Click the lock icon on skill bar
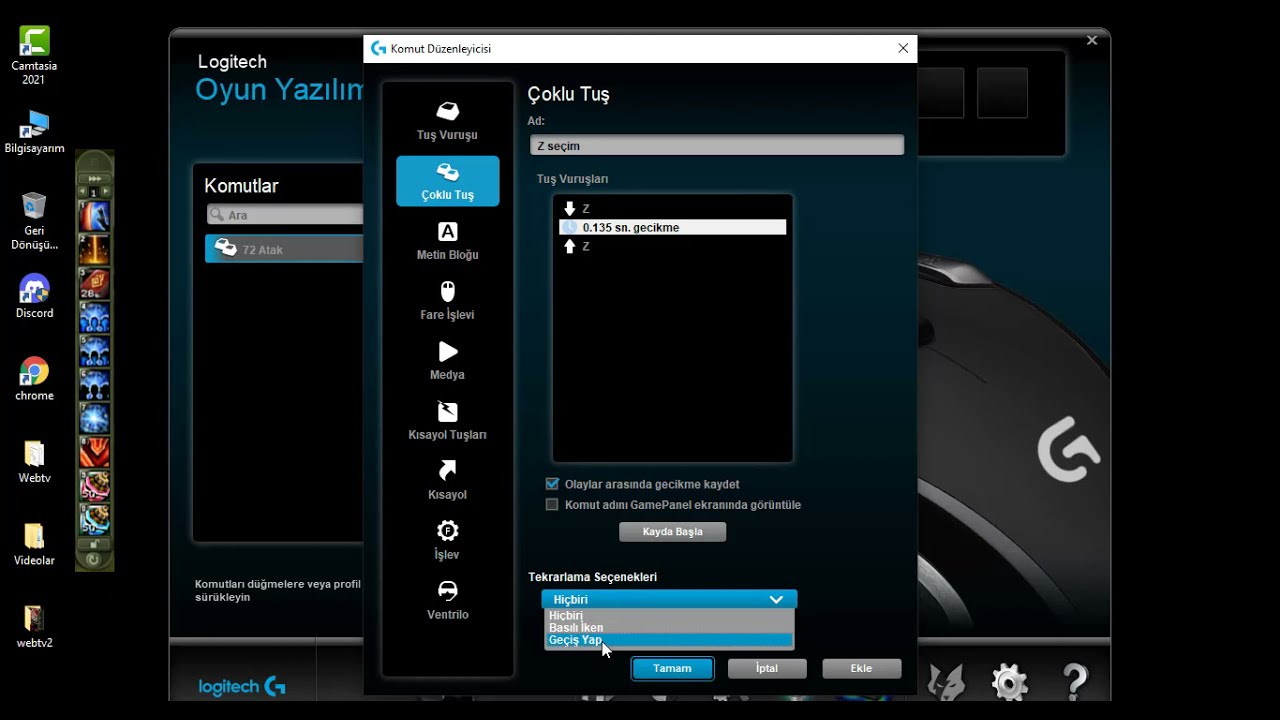1280x720 pixels. (x=94, y=544)
